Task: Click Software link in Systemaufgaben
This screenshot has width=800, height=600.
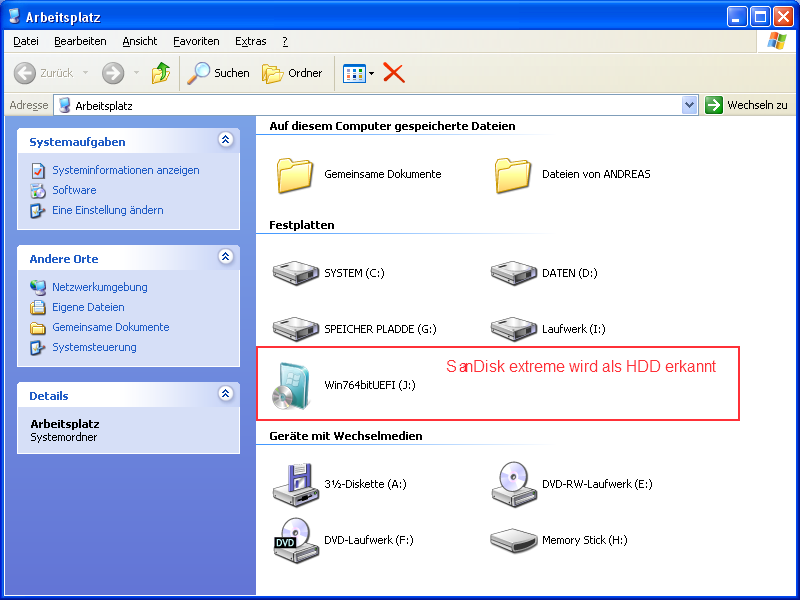Action: pos(74,190)
